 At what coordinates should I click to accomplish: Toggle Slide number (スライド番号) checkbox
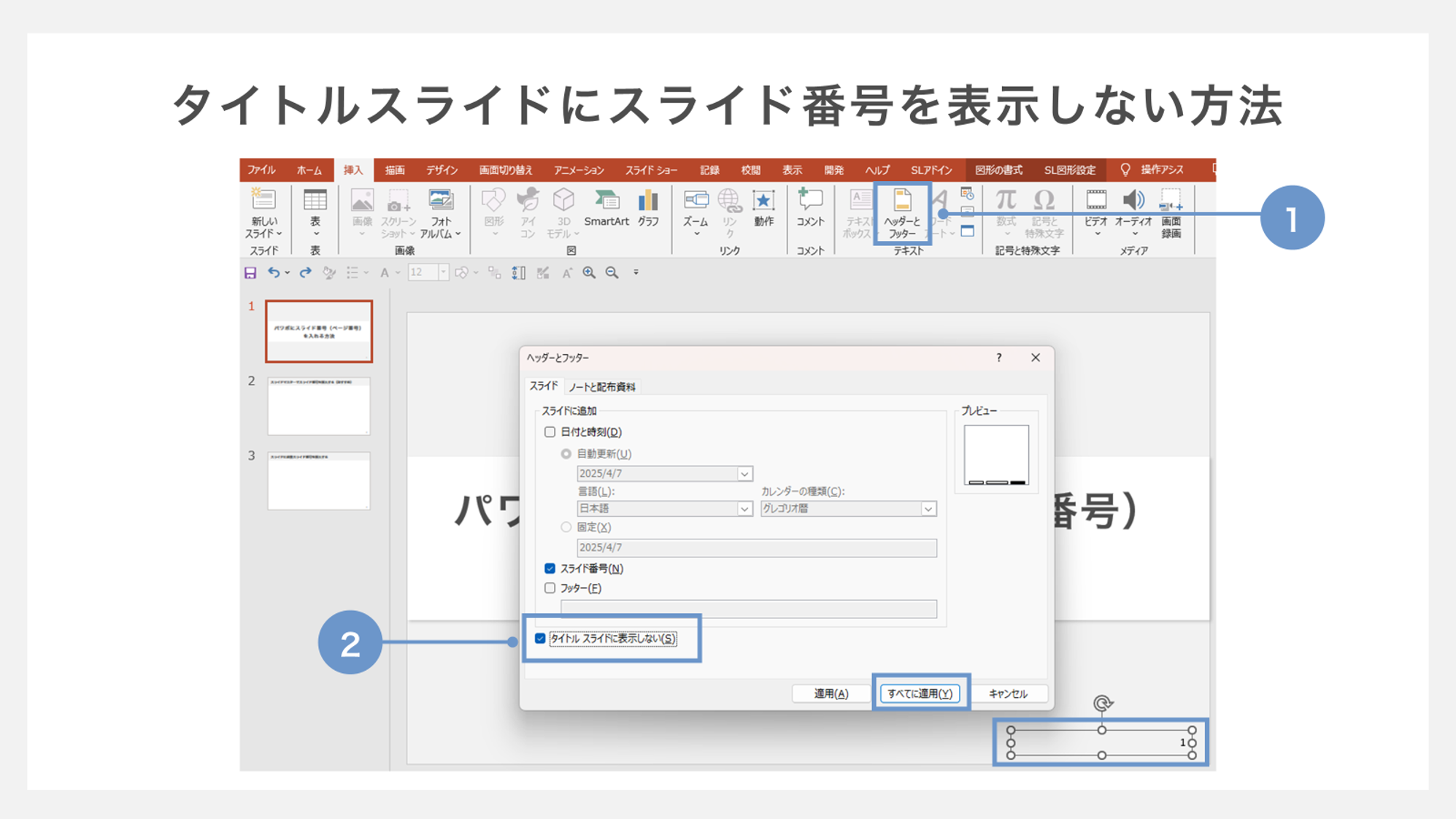point(550,569)
